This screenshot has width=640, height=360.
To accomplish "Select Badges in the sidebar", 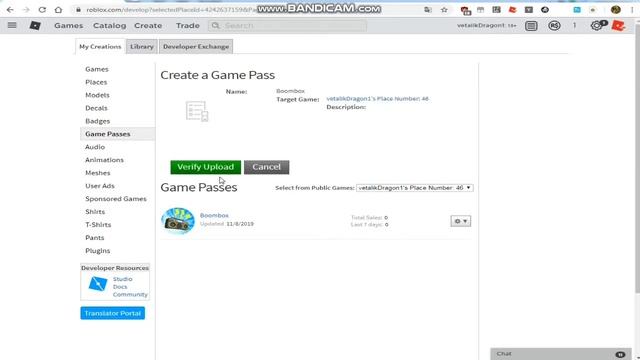I will tap(98, 121).
